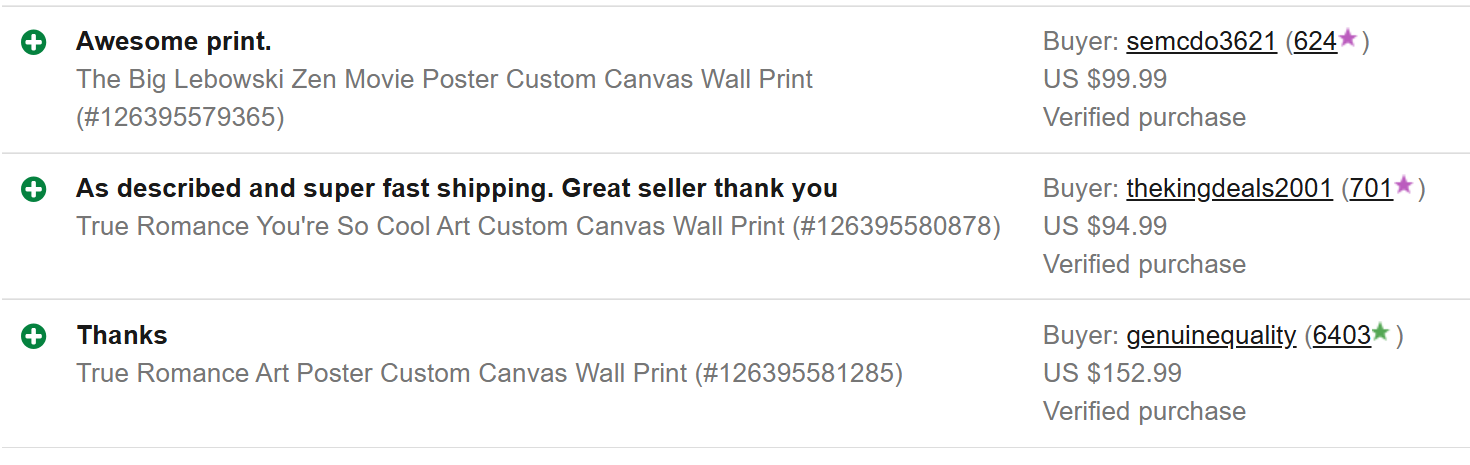Click the US $152.99 price
Screen dimensions: 1470x465
[1112, 373]
